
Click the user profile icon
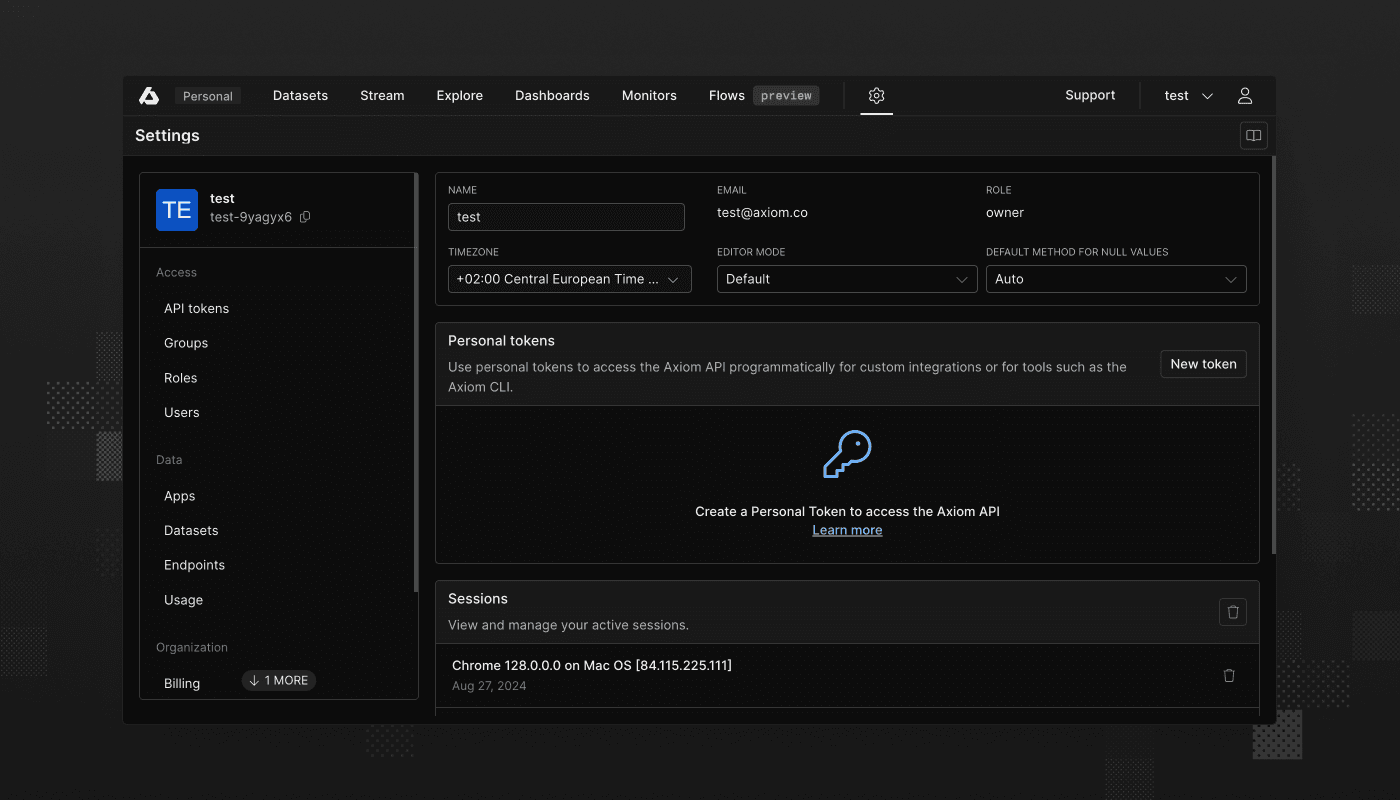tap(1244, 95)
